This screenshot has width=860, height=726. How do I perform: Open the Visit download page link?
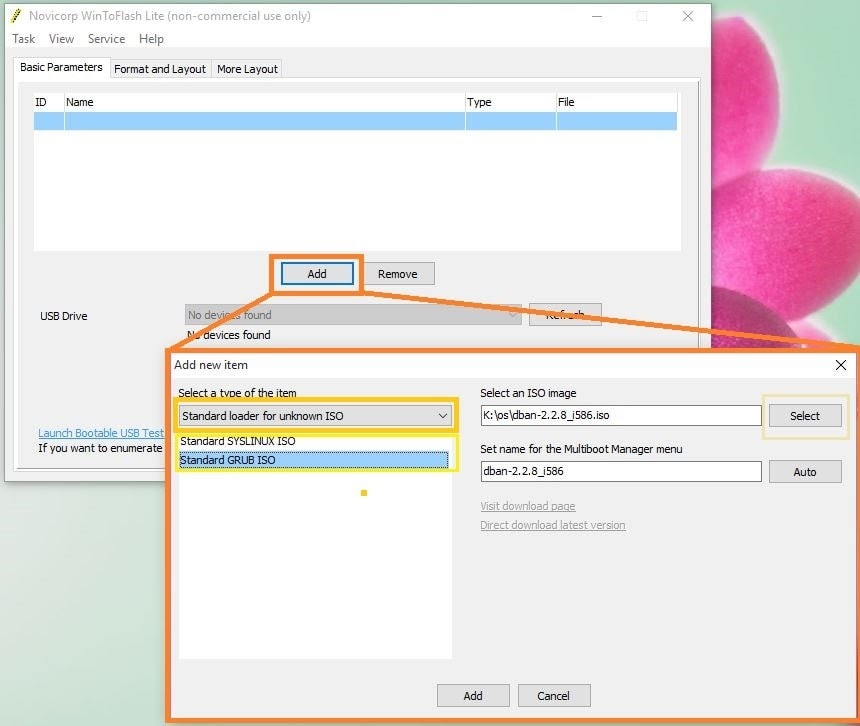tap(528, 506)
